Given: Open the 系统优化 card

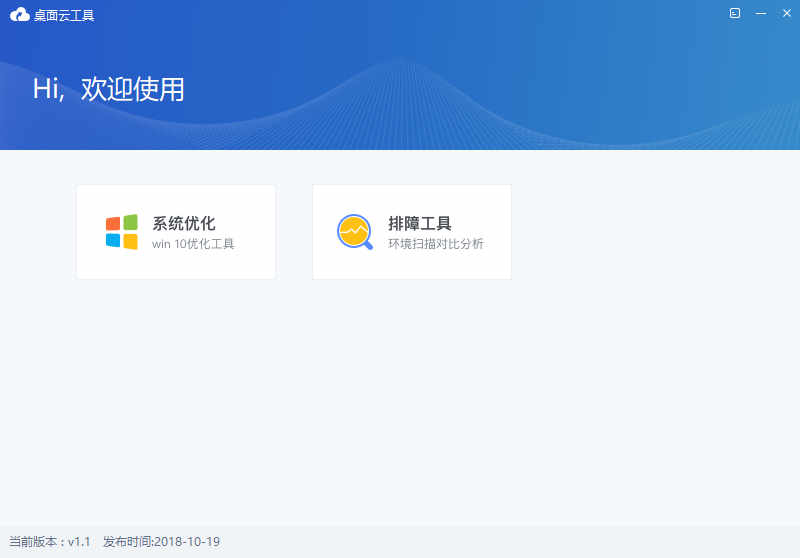Looking at the screenshot, I should [x=176, y=232].
